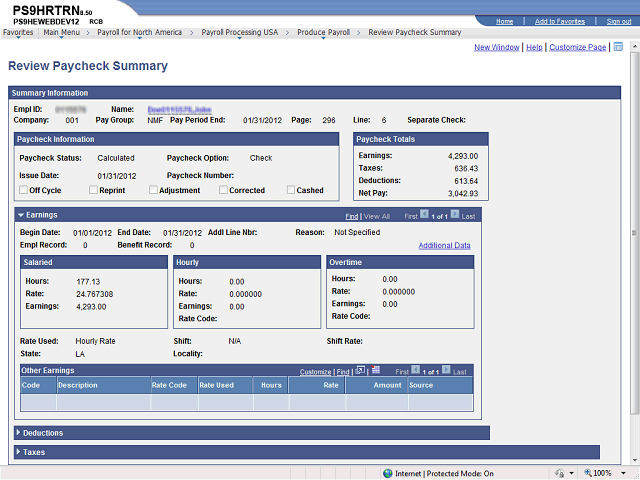Click the Pay Group value NMF
Screen dimensions: 640x480
point(155,120)
